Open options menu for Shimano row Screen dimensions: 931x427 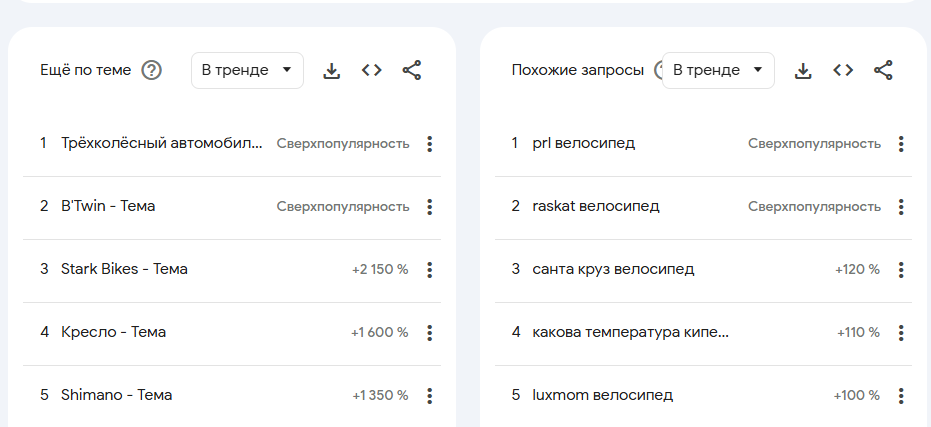429,396
